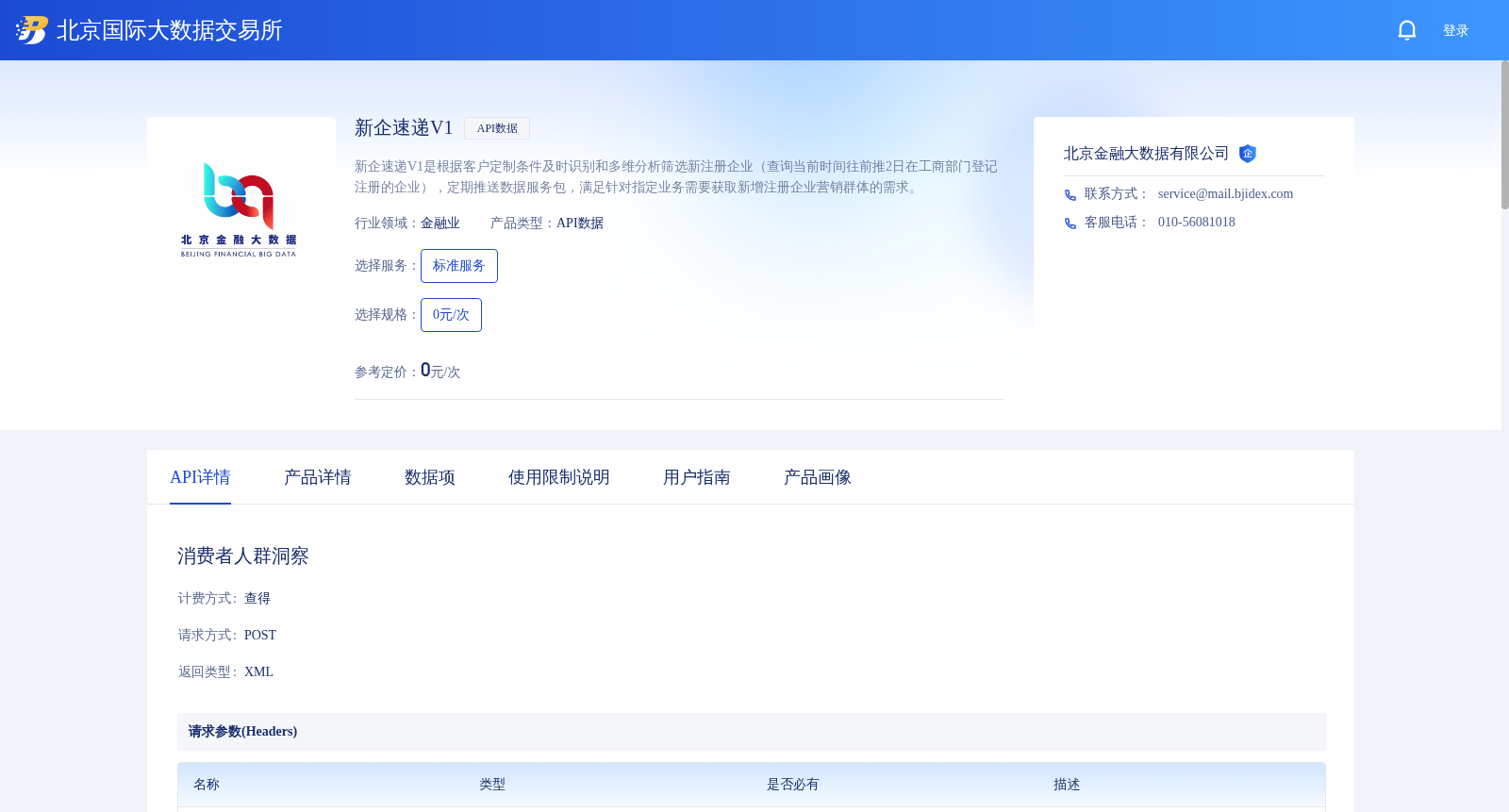Select the 0元/次 specification option

451,315
